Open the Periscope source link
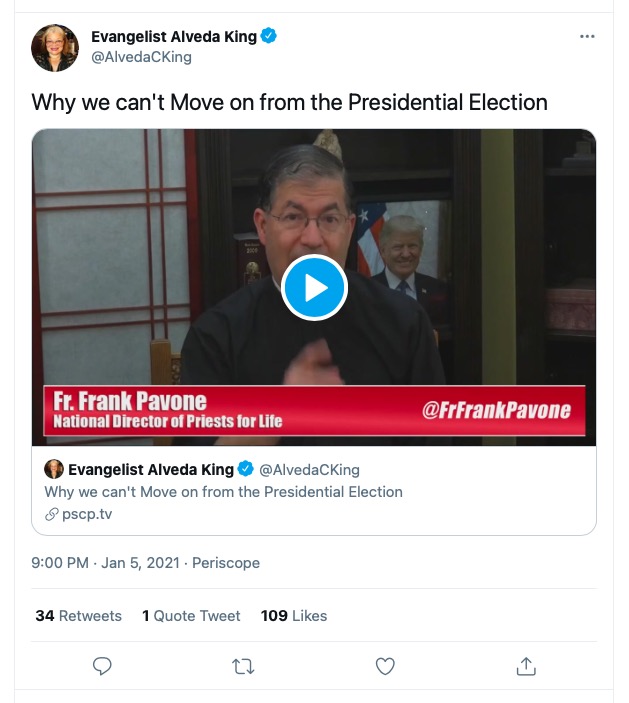The image size is (629, 703). click(x=226, y=563)
